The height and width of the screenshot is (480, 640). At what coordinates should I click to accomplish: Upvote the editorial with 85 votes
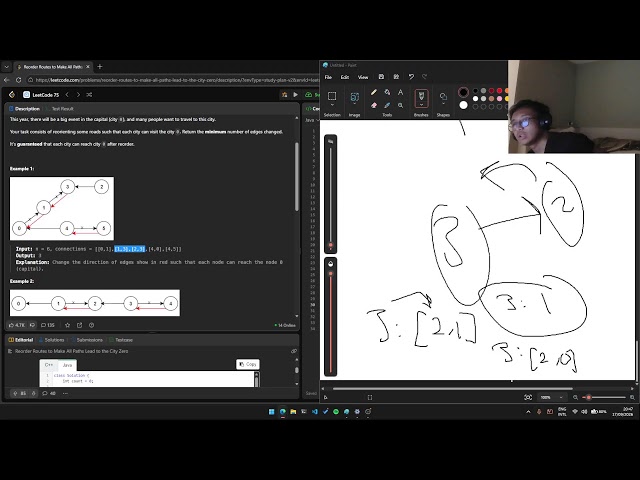tap(19, 393)
